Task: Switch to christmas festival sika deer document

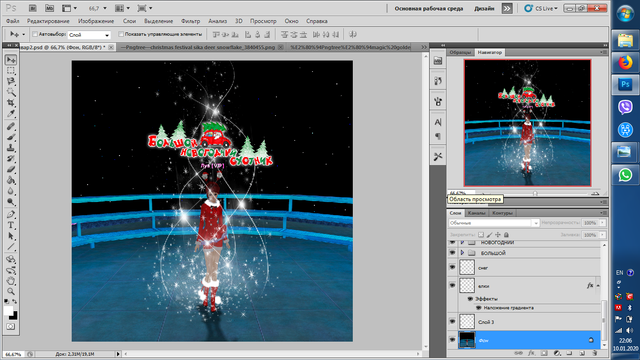Action: 198,47
